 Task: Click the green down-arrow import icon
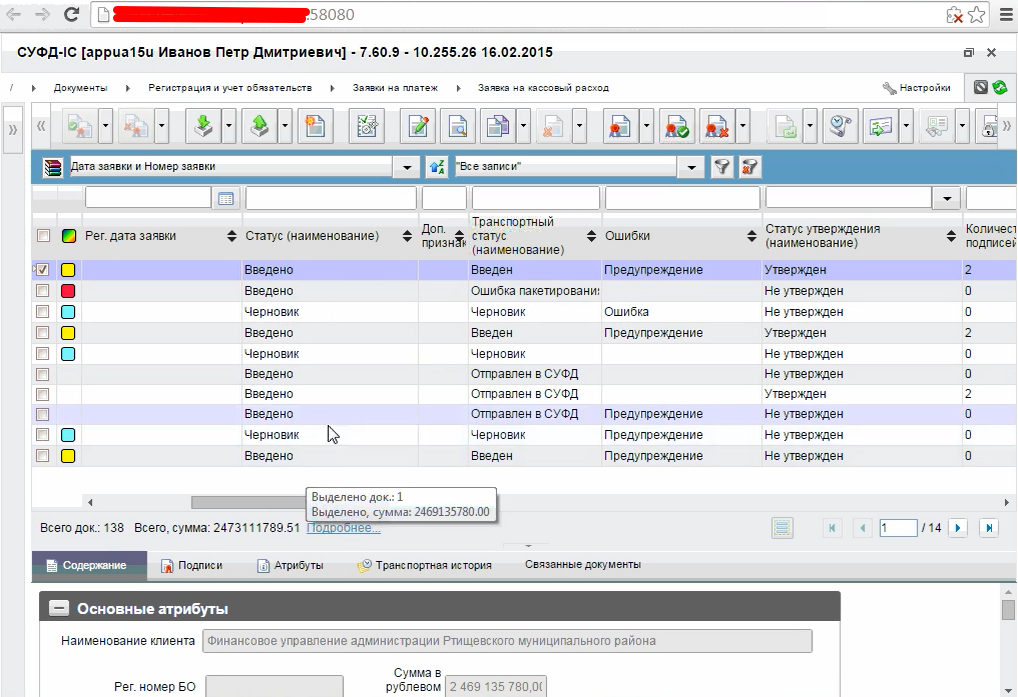pyautogui.click(x=203, y=126)
